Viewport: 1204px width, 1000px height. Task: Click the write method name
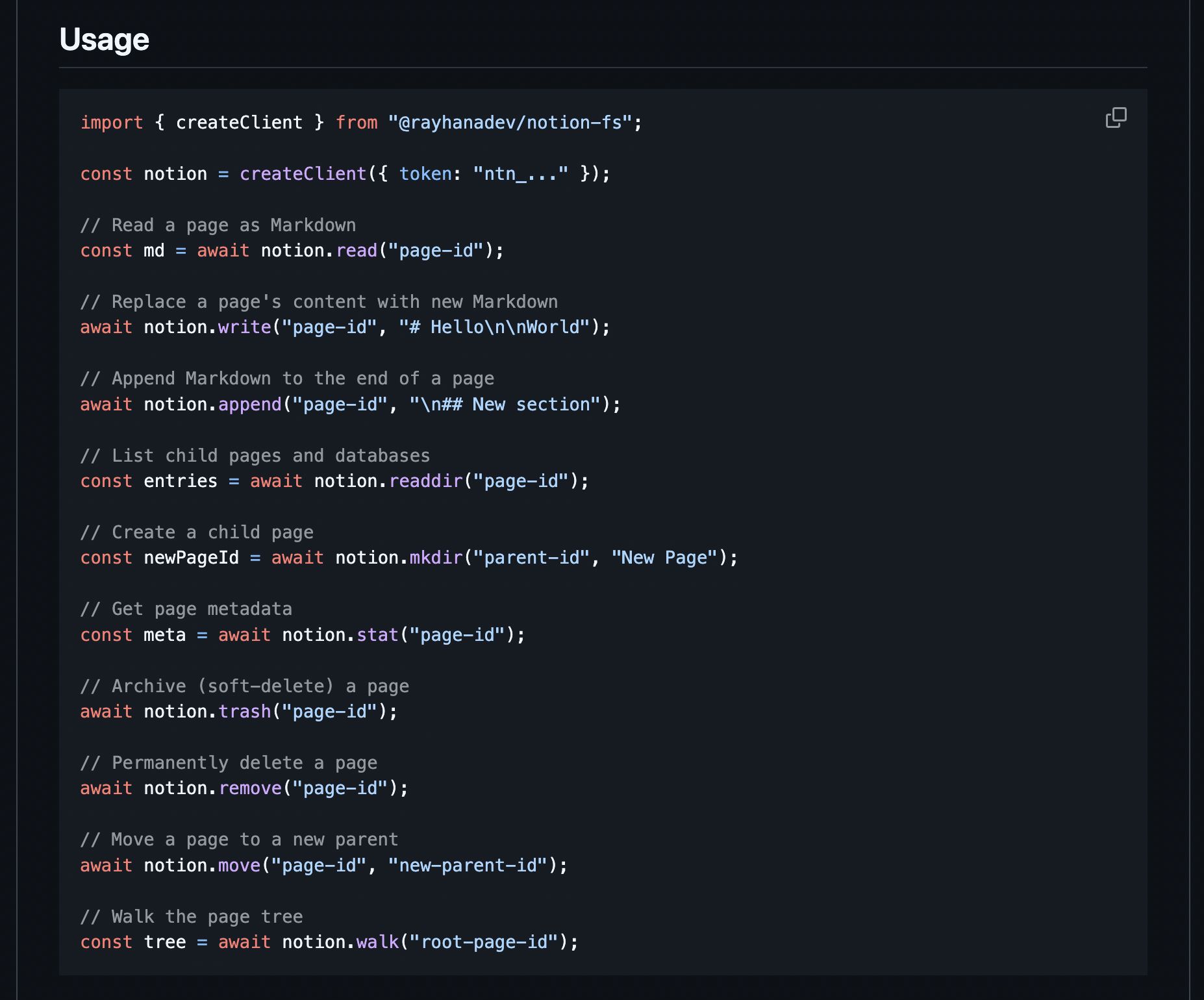coord(244,327)
